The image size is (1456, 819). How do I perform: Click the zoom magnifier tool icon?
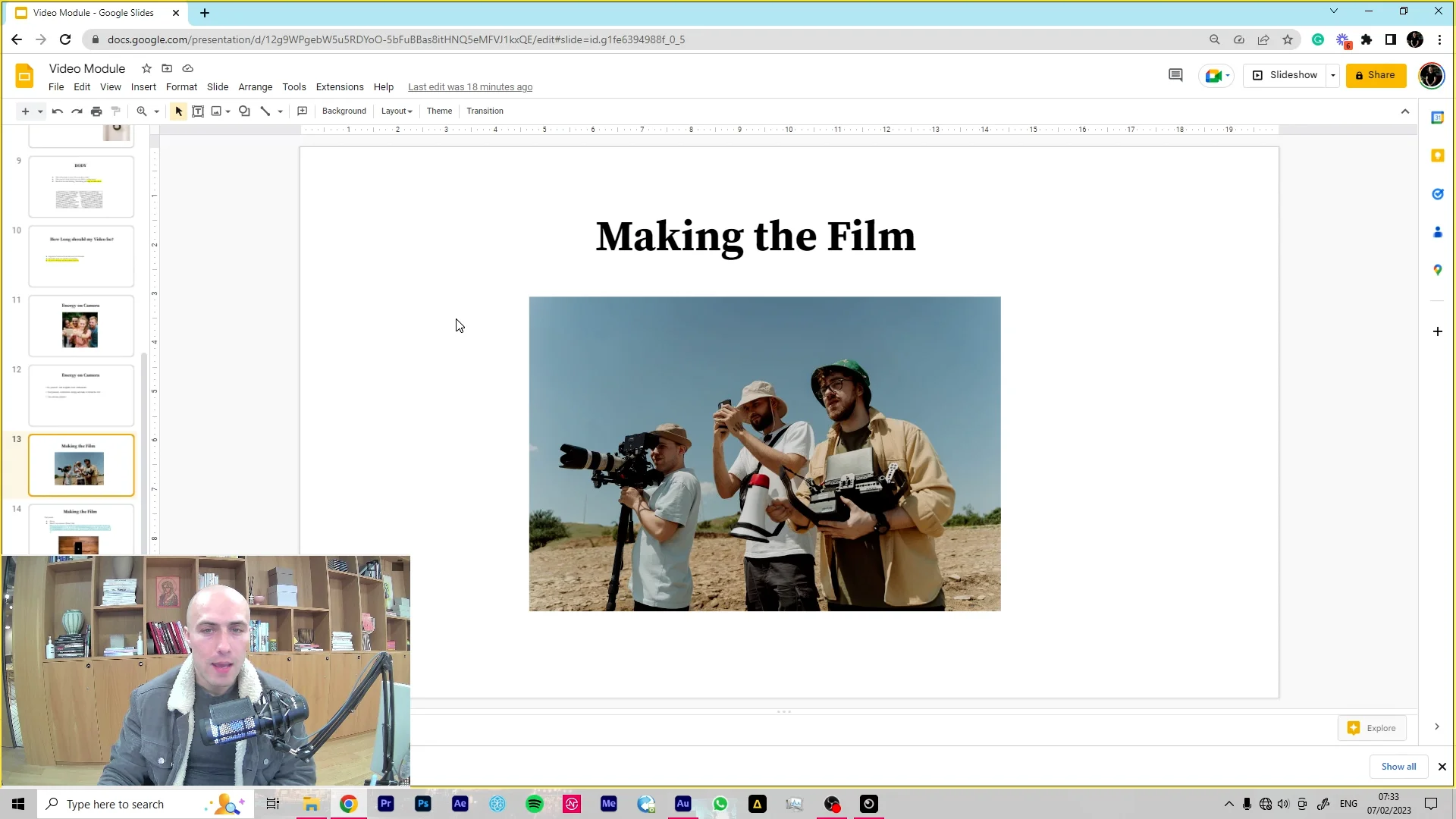coord(142,111)
